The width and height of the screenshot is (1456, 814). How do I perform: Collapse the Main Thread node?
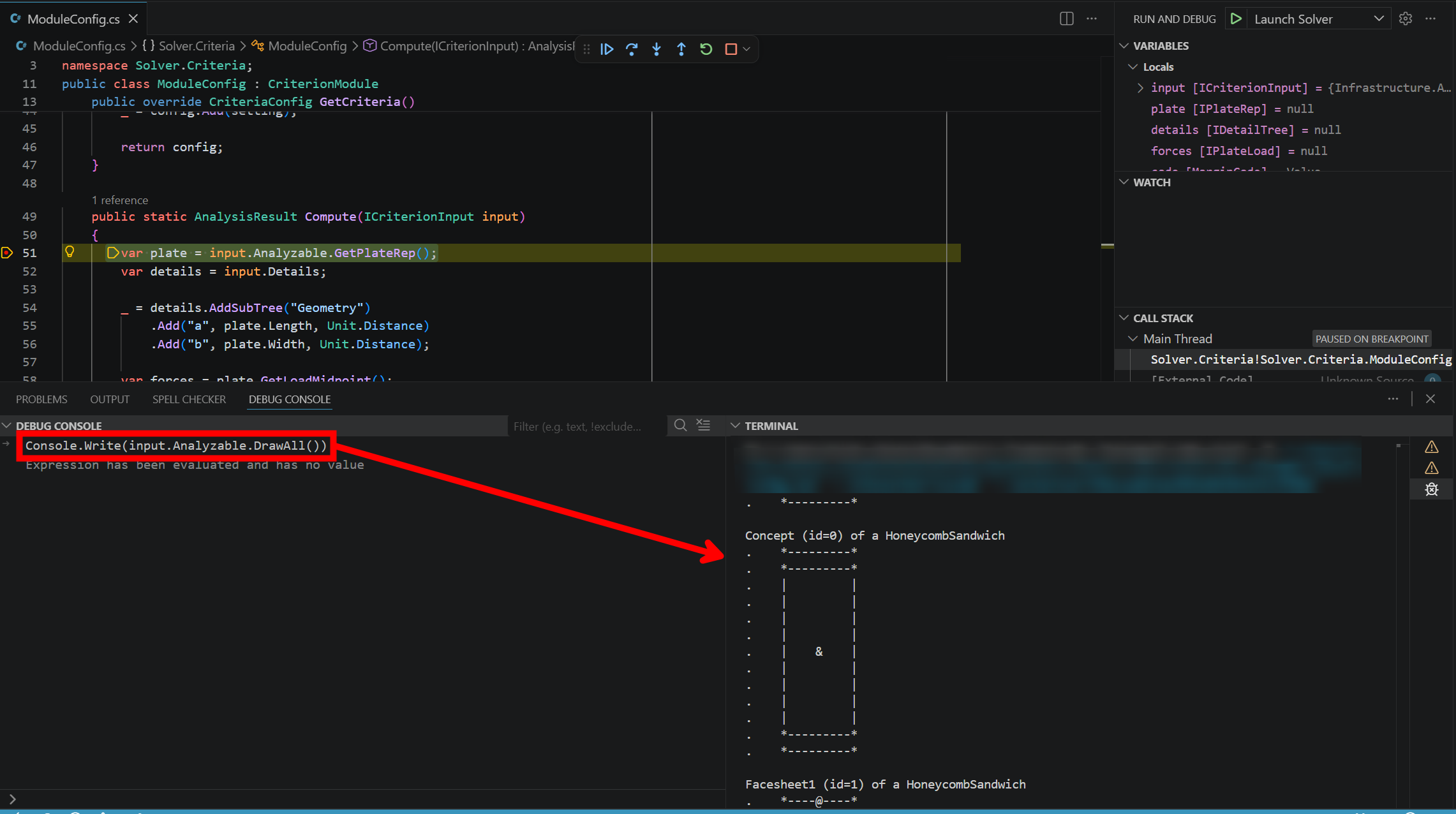coord(1133,339)
